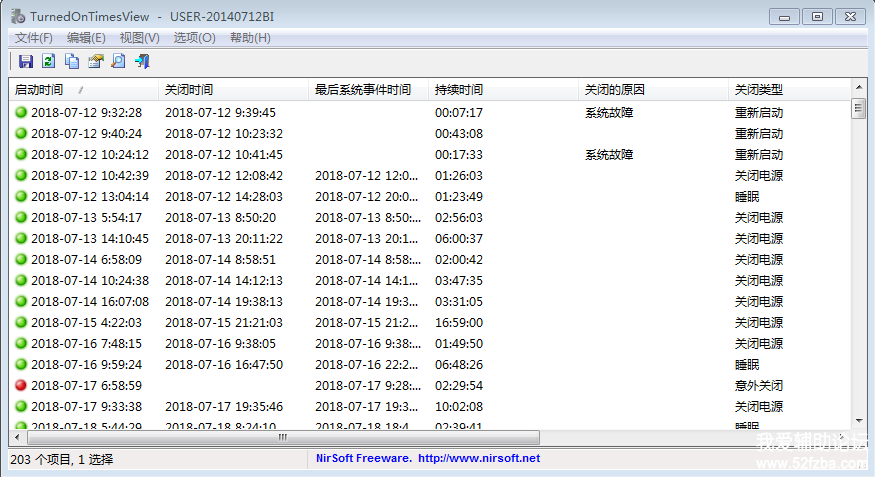Click the green status dot for 2018-07-12 9:32:28
This screenshot has height=477, width=875.
[21, 112]
